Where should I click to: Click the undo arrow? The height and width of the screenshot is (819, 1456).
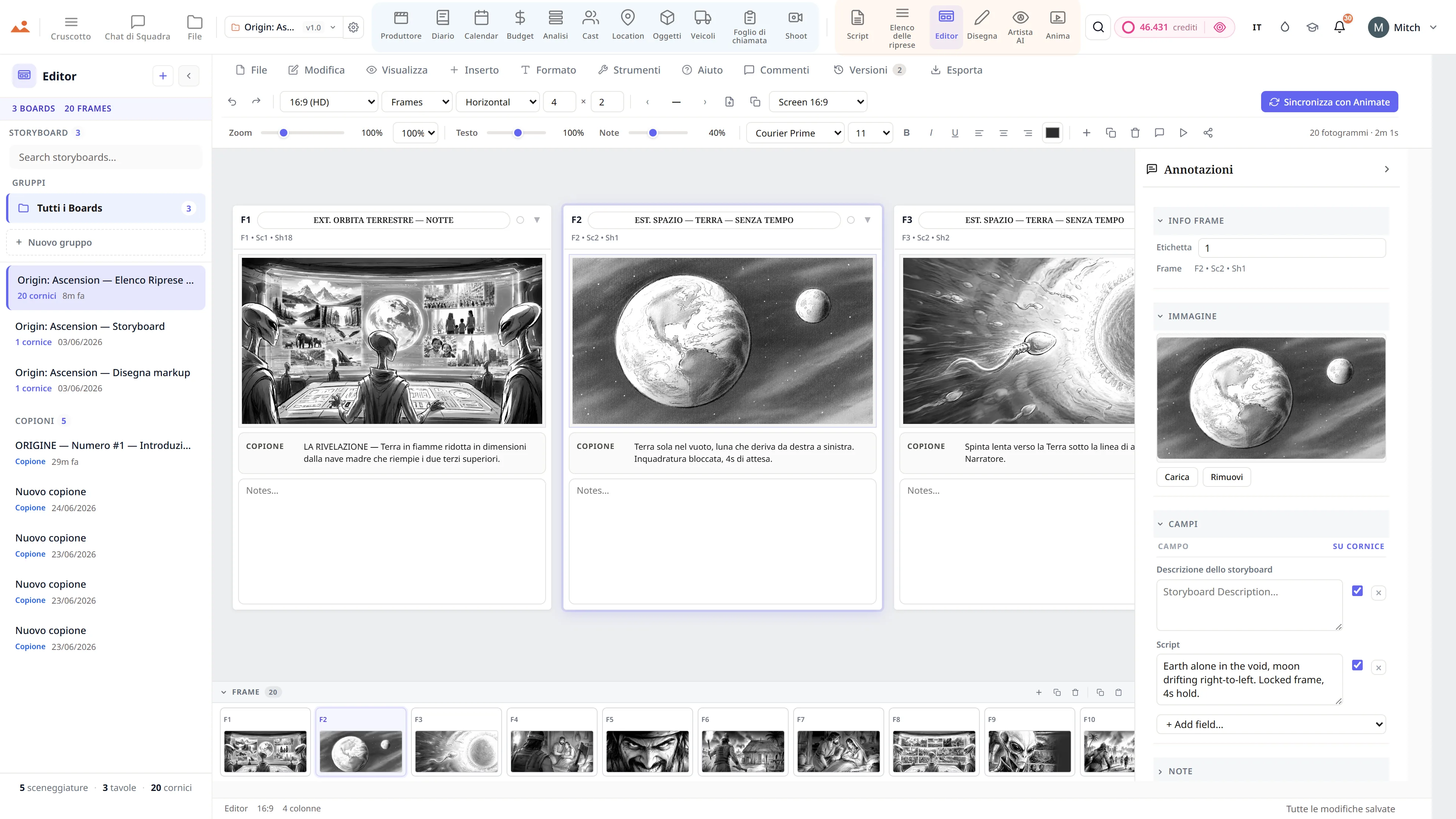(232, 102)
